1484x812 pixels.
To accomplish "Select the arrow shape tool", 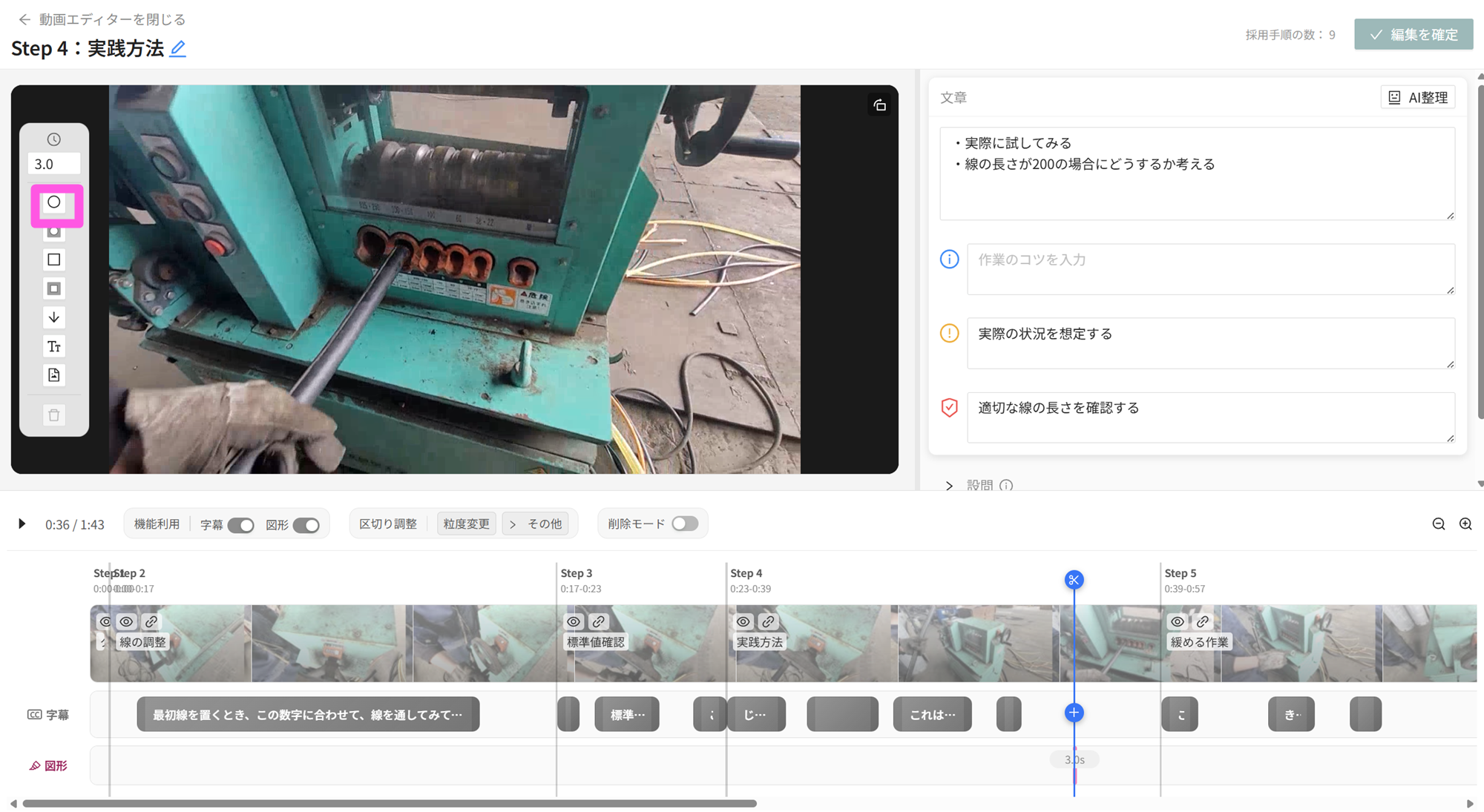I will [x=54, y=317].
